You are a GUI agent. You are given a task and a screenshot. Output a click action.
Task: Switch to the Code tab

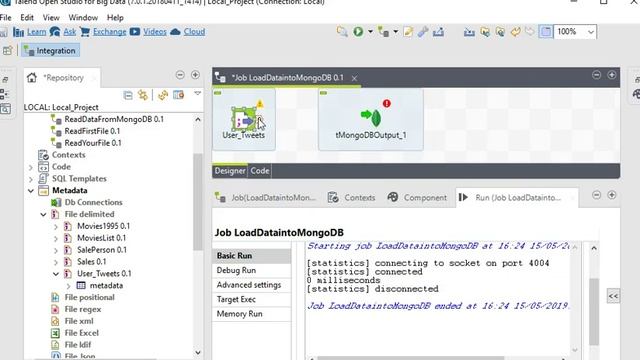260,171
